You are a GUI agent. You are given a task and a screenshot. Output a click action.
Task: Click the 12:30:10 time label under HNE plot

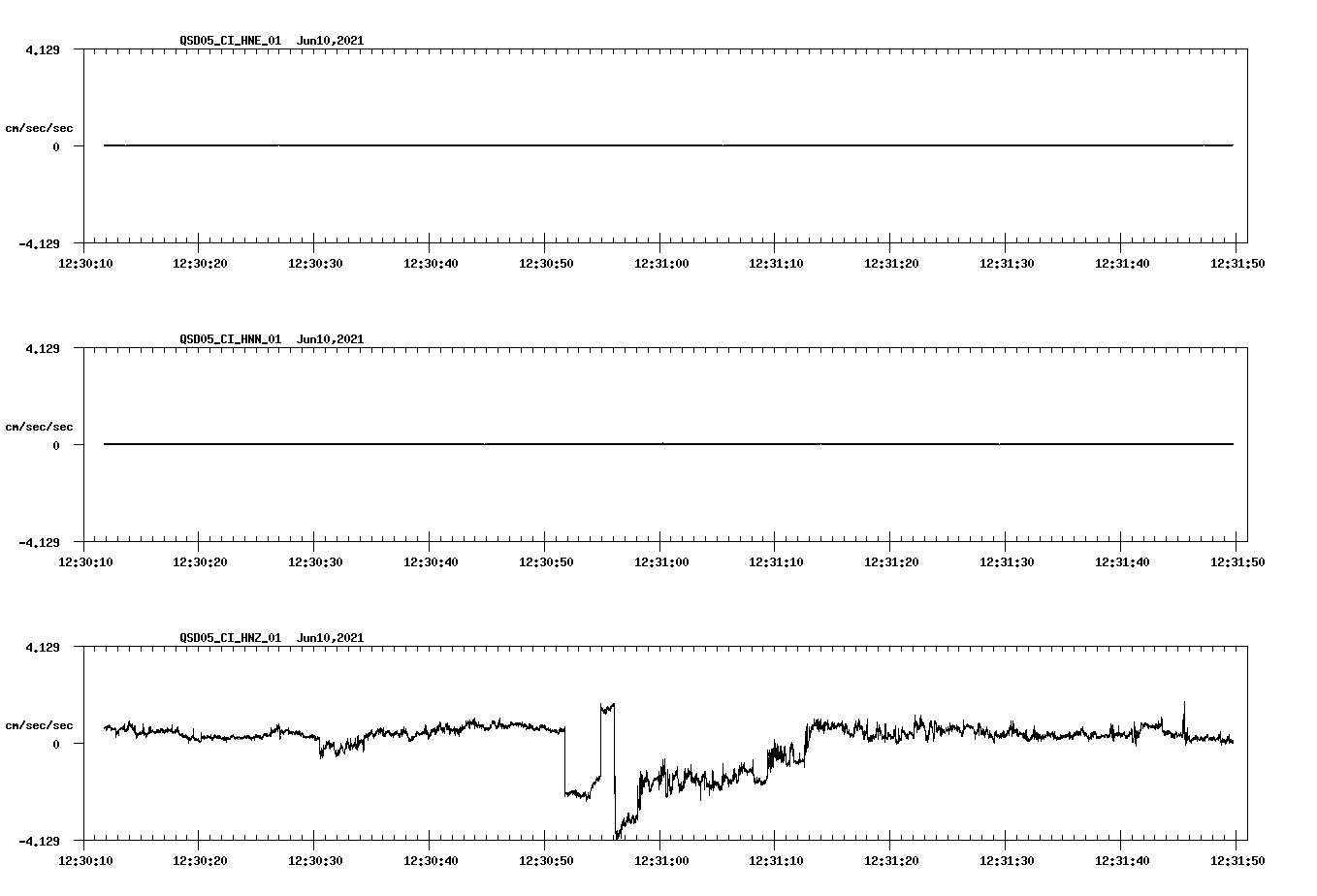click(x=83, y=263)
